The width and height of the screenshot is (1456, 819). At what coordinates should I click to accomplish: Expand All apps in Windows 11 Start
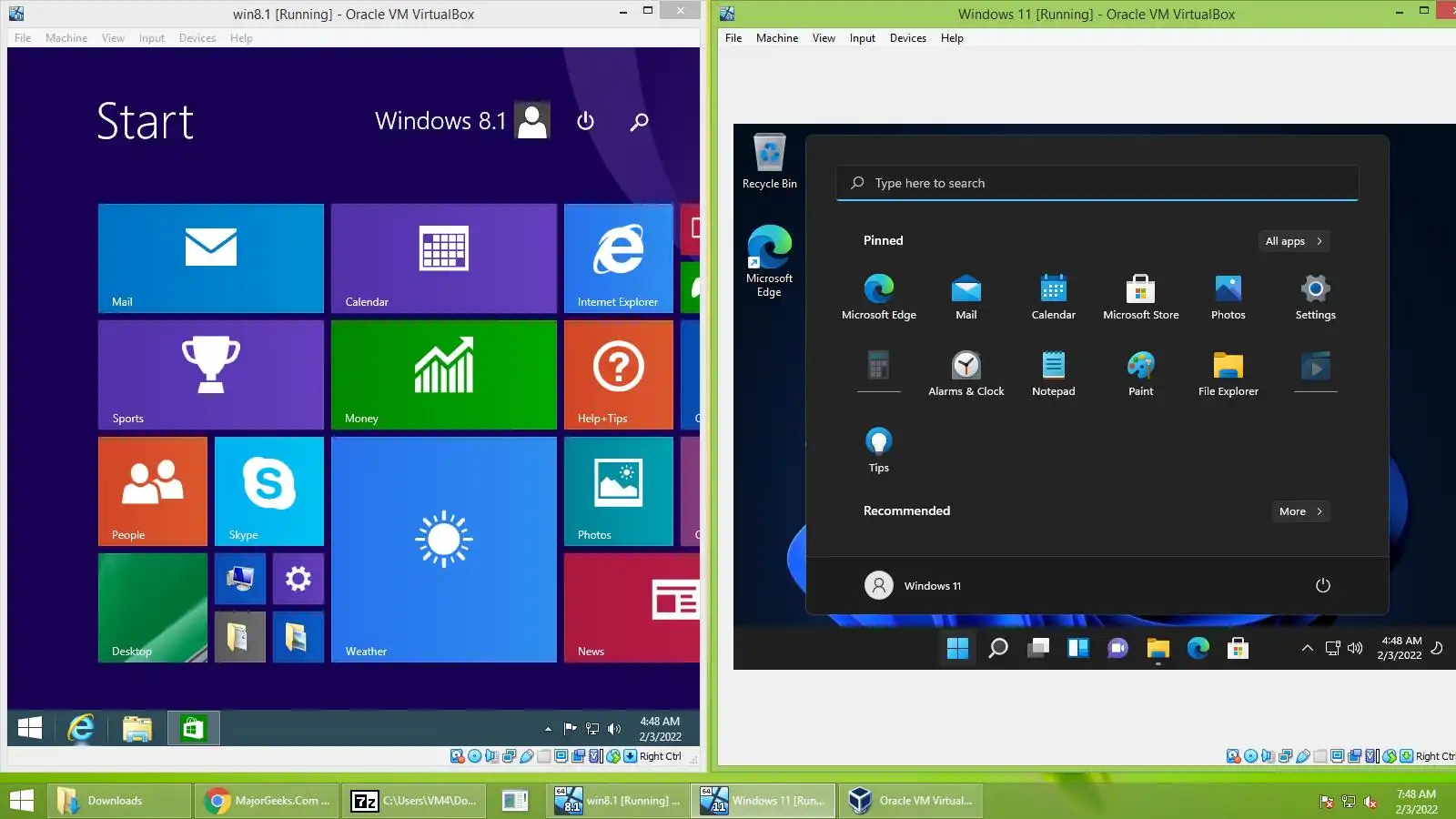1293,241
